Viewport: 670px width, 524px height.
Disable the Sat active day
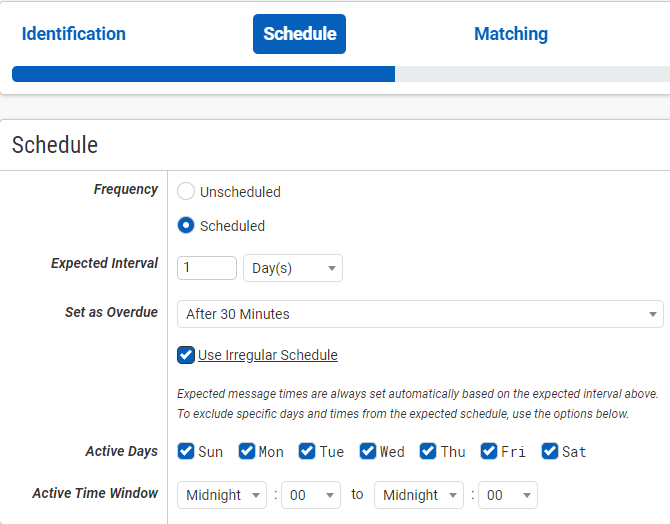[x=550, y=451]
